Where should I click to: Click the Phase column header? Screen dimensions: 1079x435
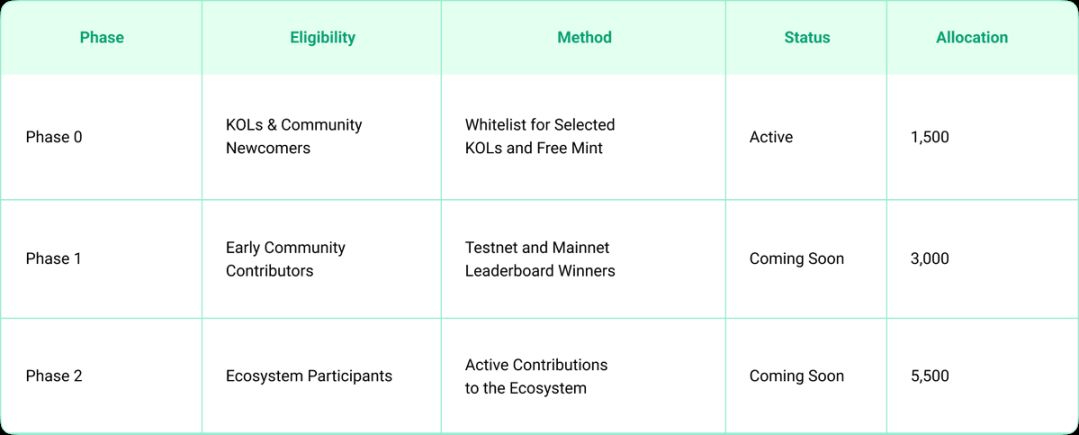[102, 38]
